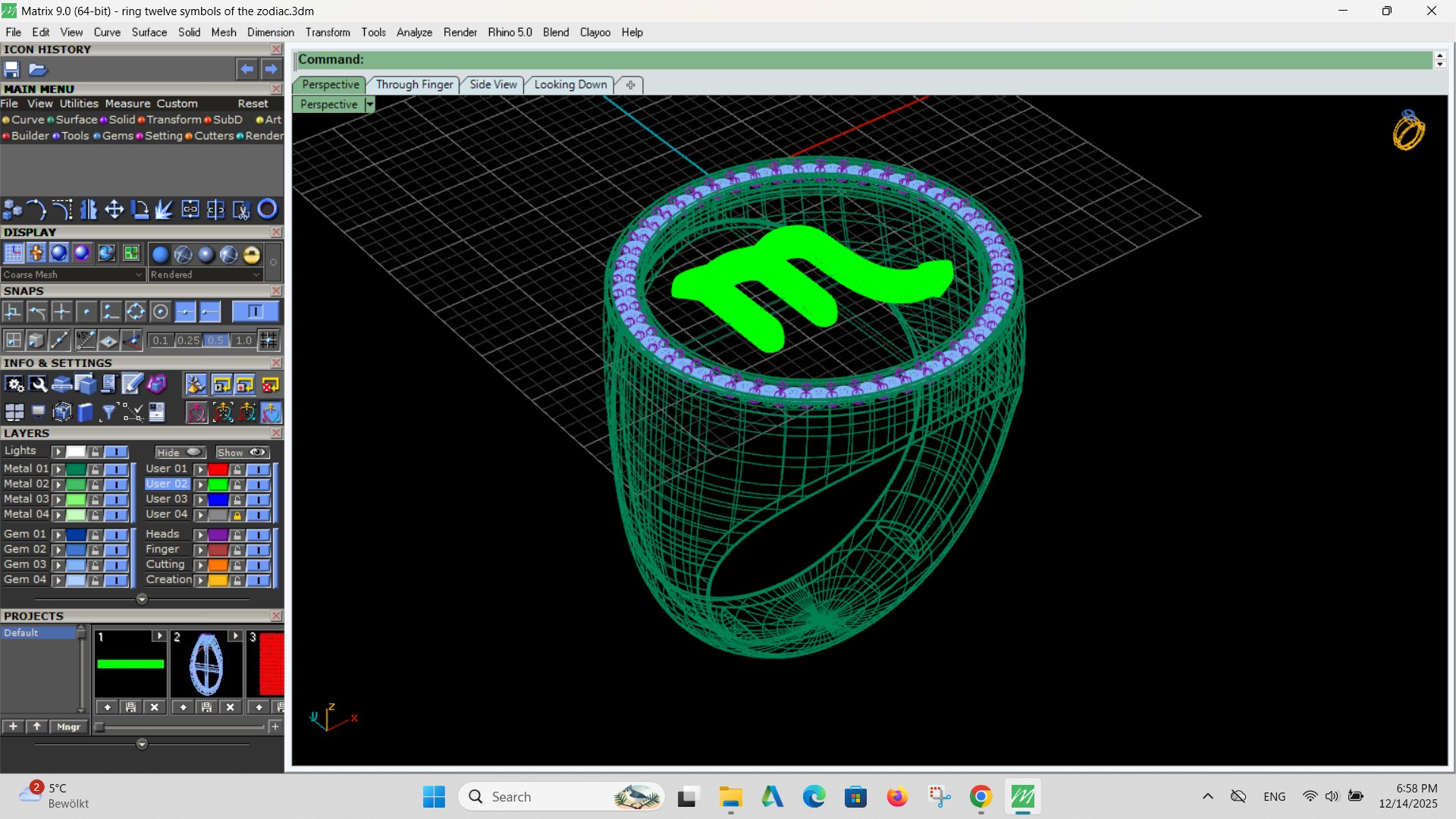Toggle the point snap in Snaps panel

[x=86, y=312]
